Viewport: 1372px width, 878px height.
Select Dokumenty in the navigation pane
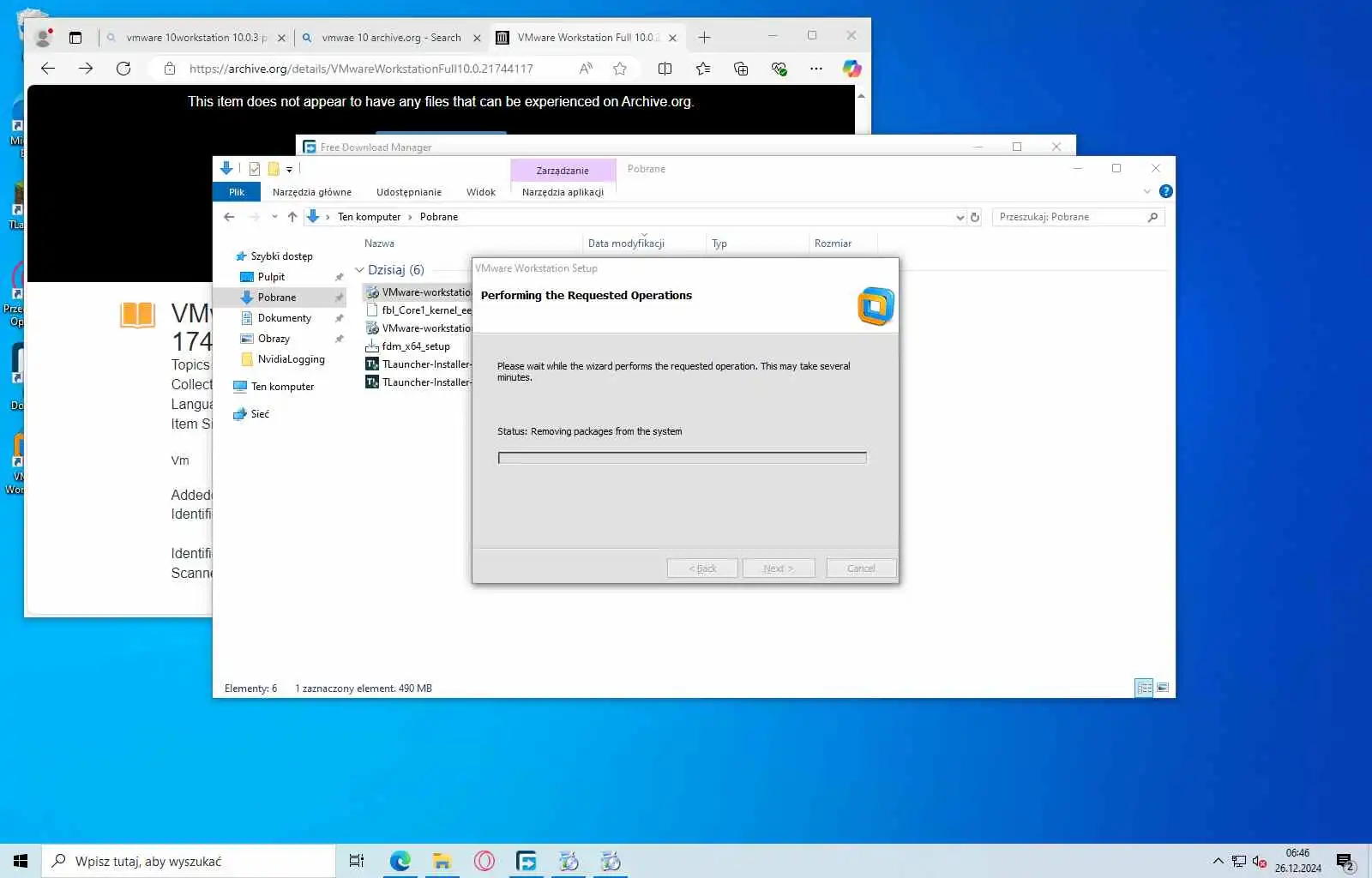tap(285, 318)
